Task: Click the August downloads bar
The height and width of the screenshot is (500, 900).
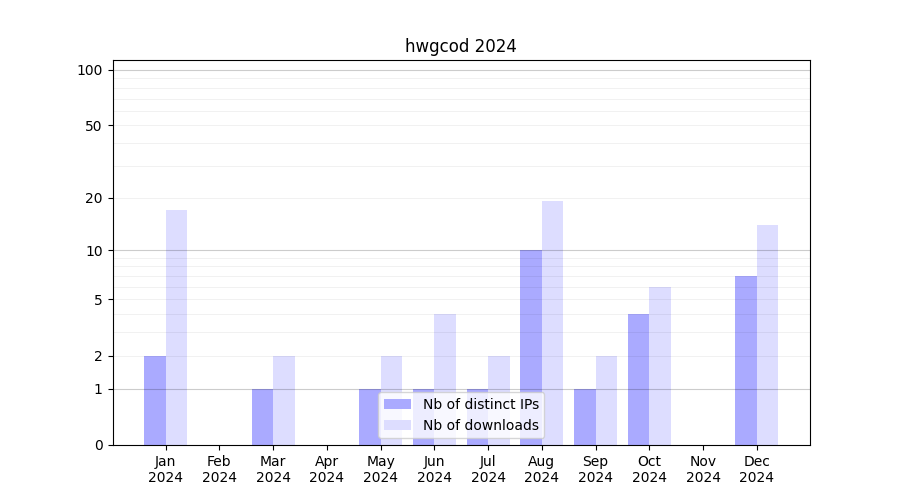Action: (x=552, y=322)
